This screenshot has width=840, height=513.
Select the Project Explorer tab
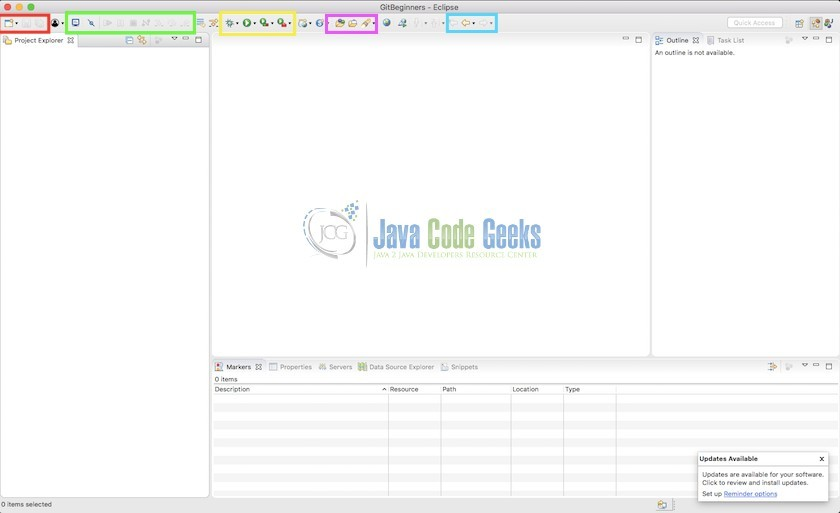[x=39, y=40]
